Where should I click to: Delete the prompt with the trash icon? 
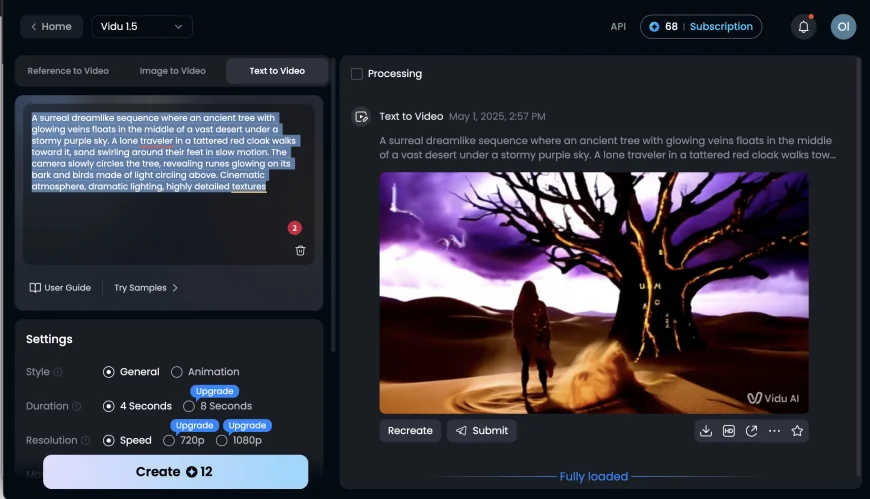[300, 250]
